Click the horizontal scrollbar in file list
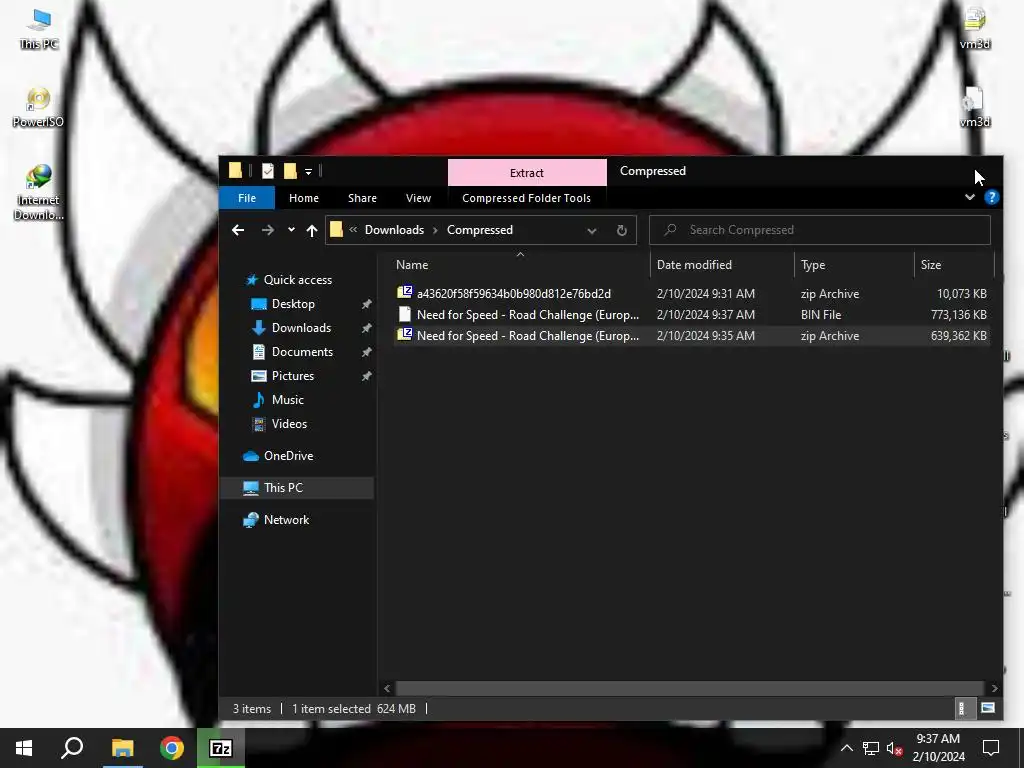The height and width of the screenshot is (768, 1024). pyautogui.click(x=690, y=688)
